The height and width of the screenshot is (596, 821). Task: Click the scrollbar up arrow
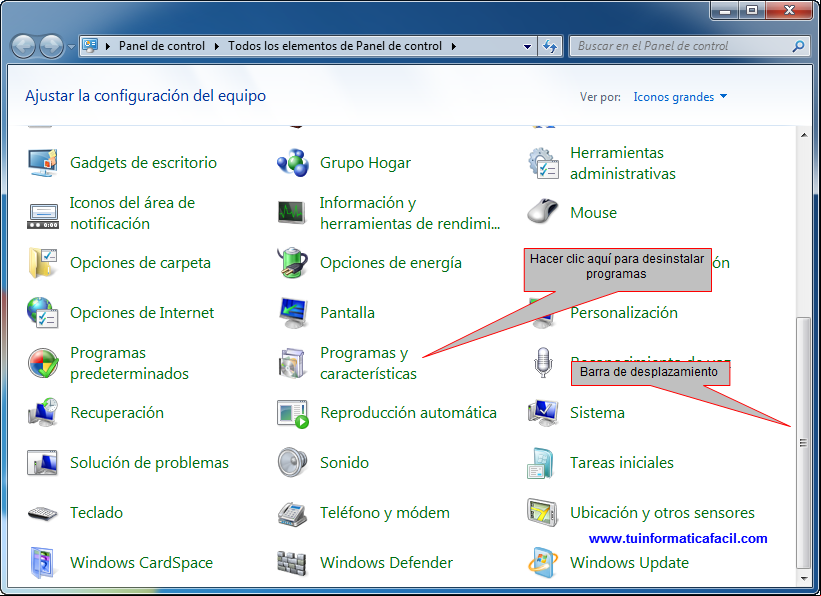804,135
